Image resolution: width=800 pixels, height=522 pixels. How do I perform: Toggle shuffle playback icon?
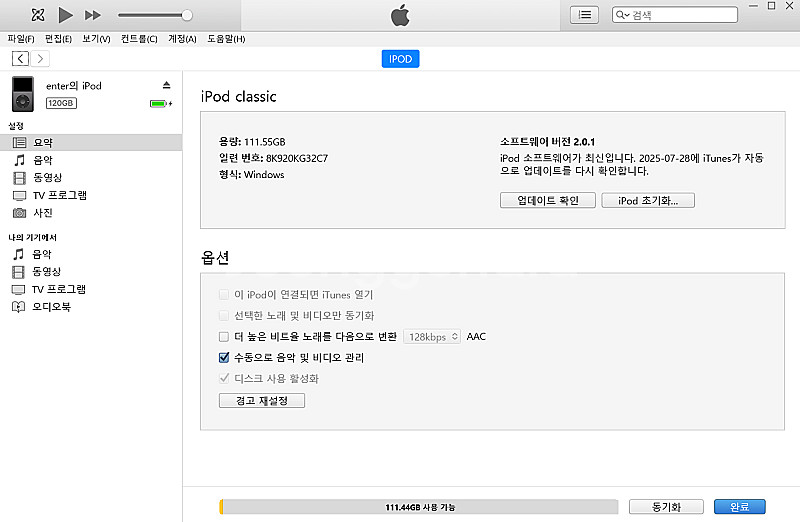tap(38, 15)
